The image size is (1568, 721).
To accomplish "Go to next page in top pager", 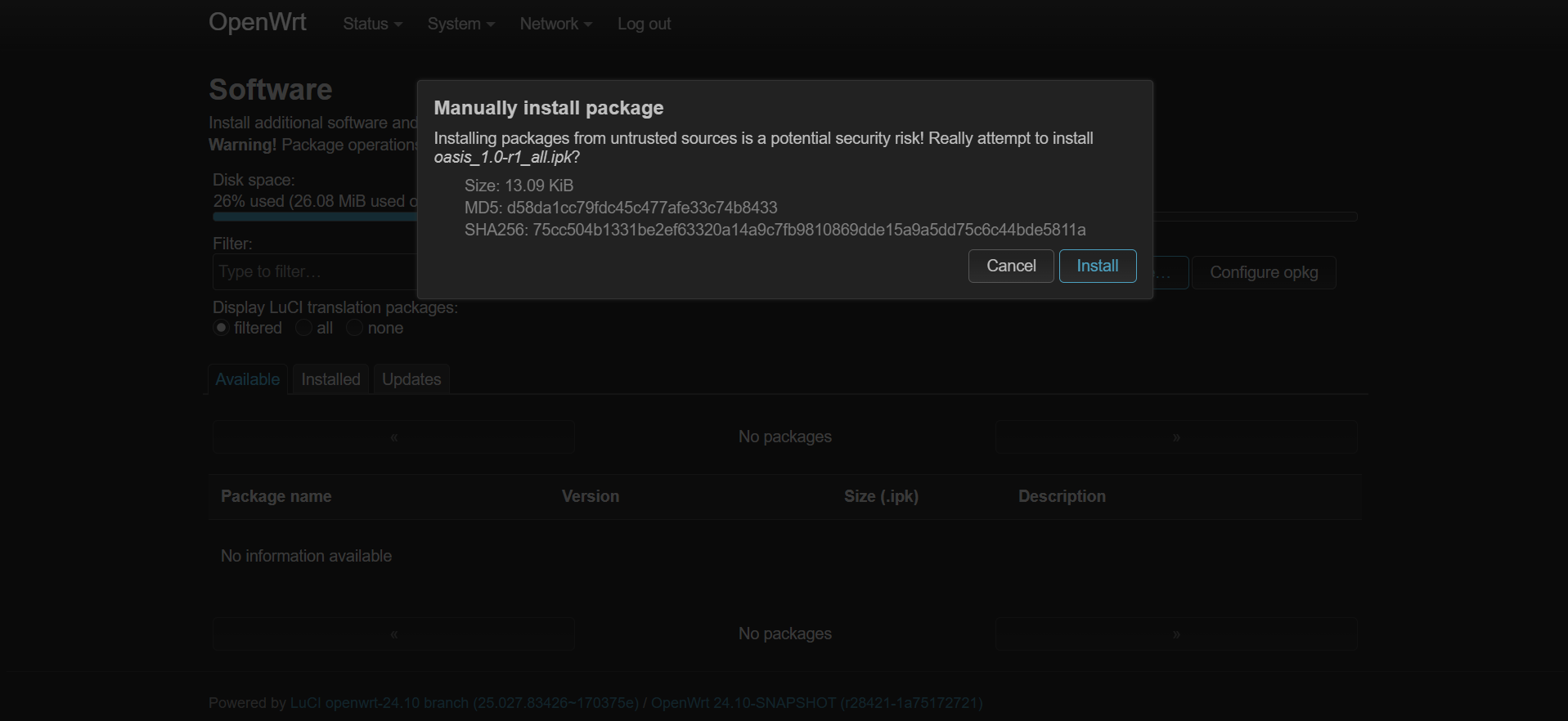I will (1176, 437).
